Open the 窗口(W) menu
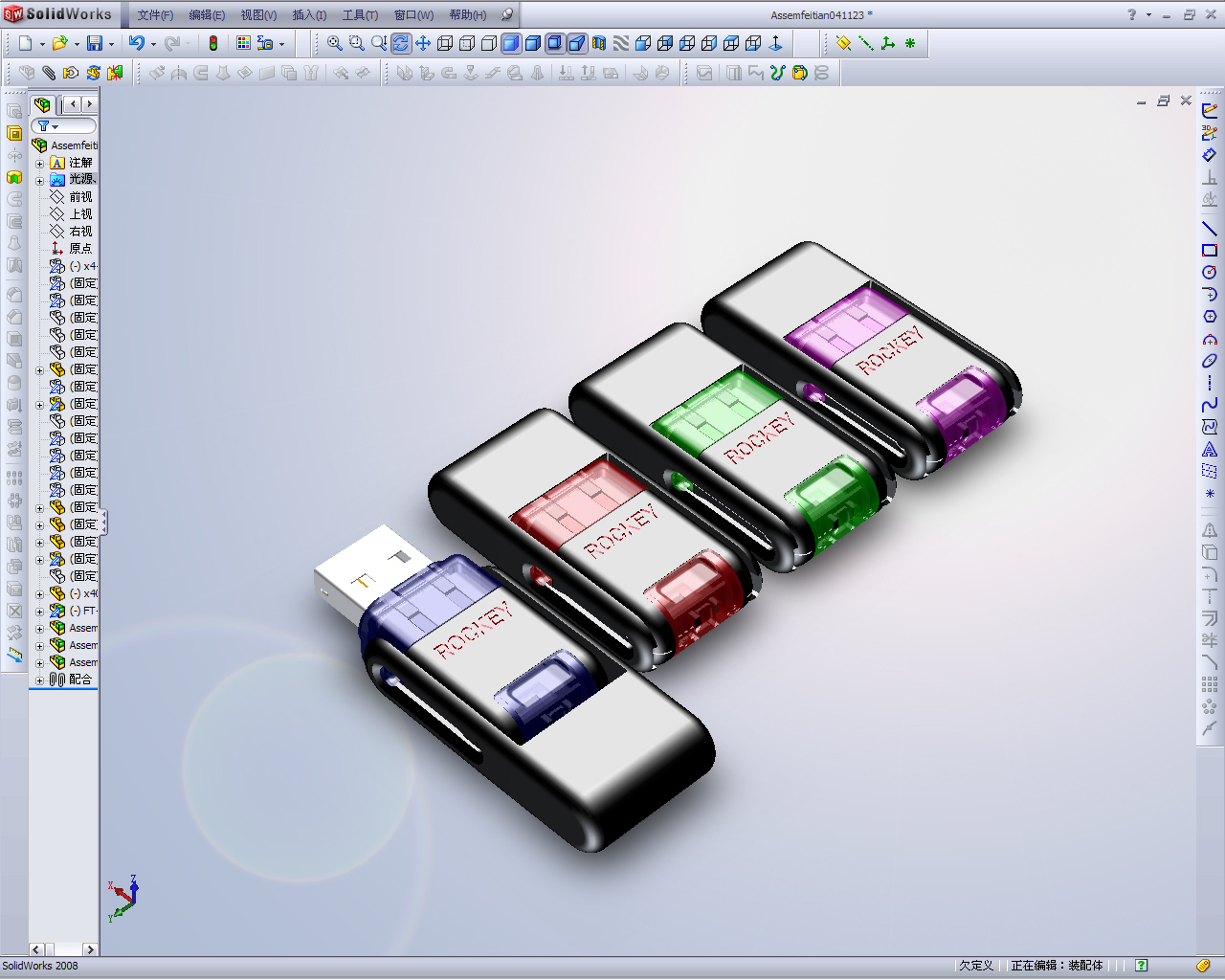The width and height of the screenshot is (1225, 980). click(413, 15)
